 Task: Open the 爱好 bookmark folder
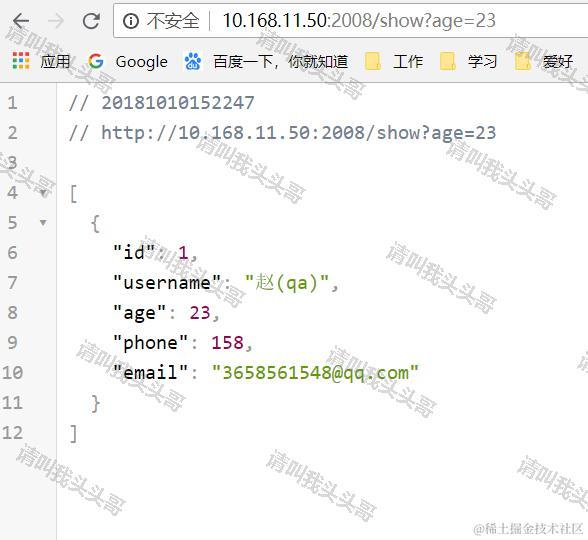tap(544, 62)
